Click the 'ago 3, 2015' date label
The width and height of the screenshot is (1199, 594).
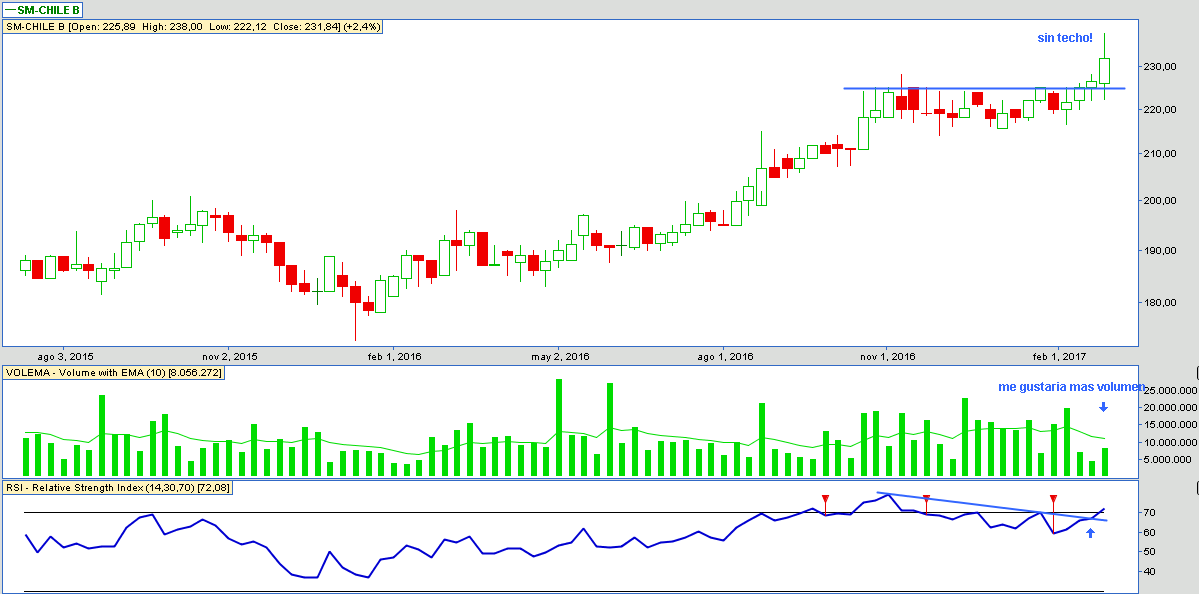(x=66, y=356)
